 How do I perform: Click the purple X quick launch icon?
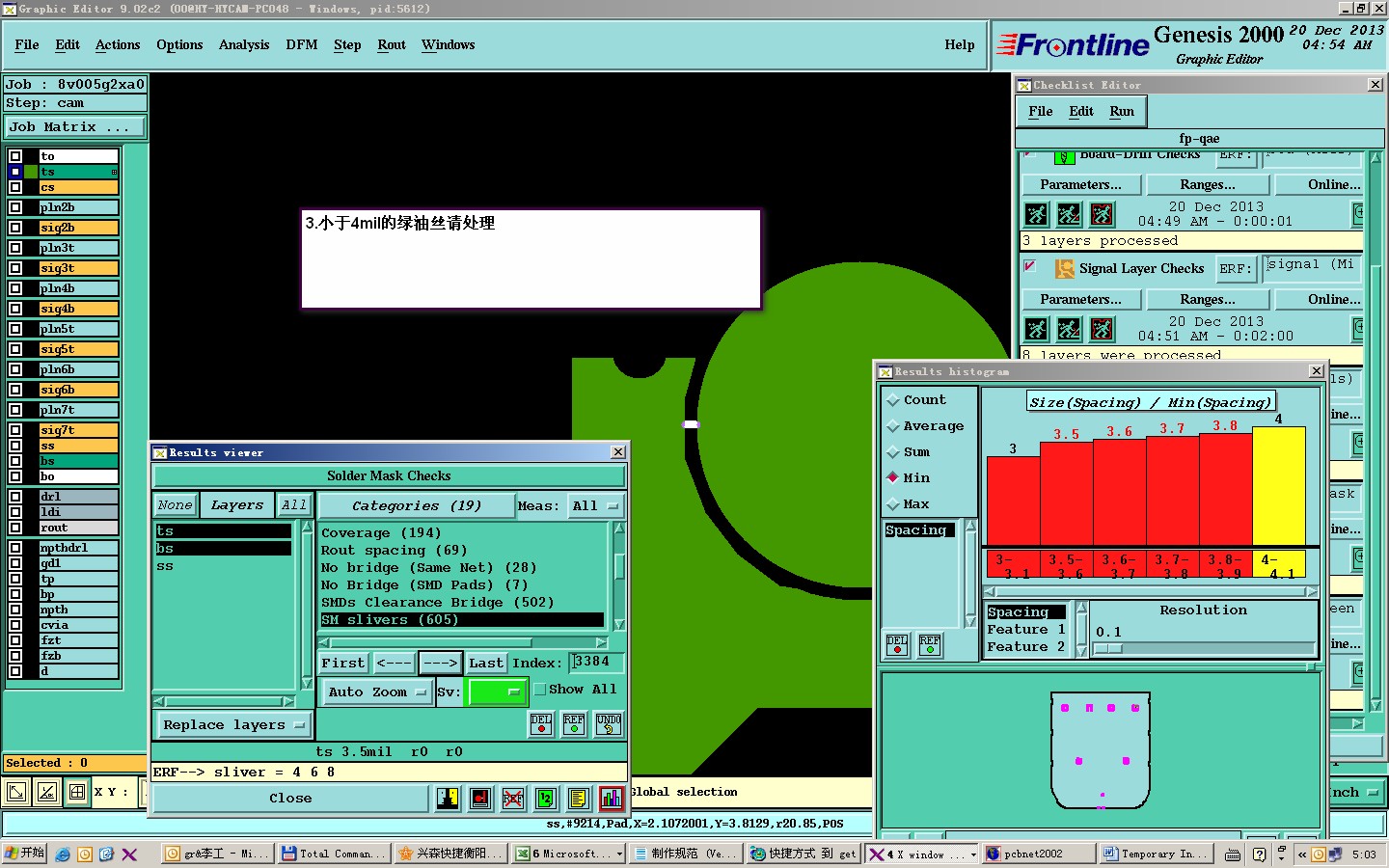[129, 854]
